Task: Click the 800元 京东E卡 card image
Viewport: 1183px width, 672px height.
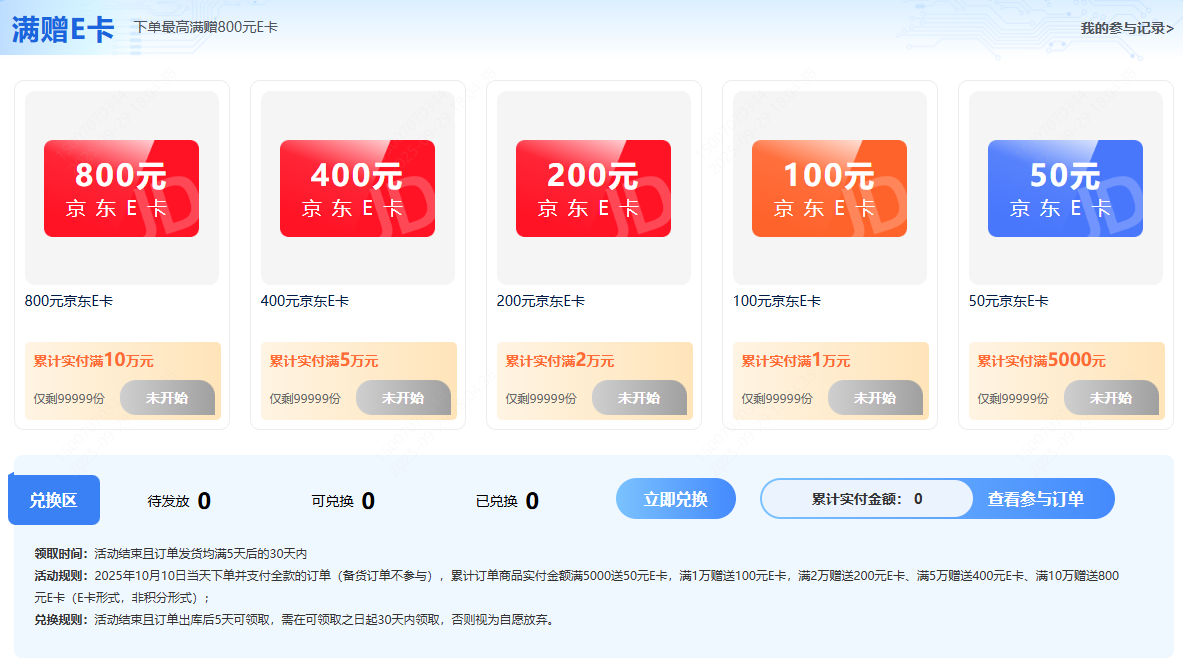Action: point(121,188)
